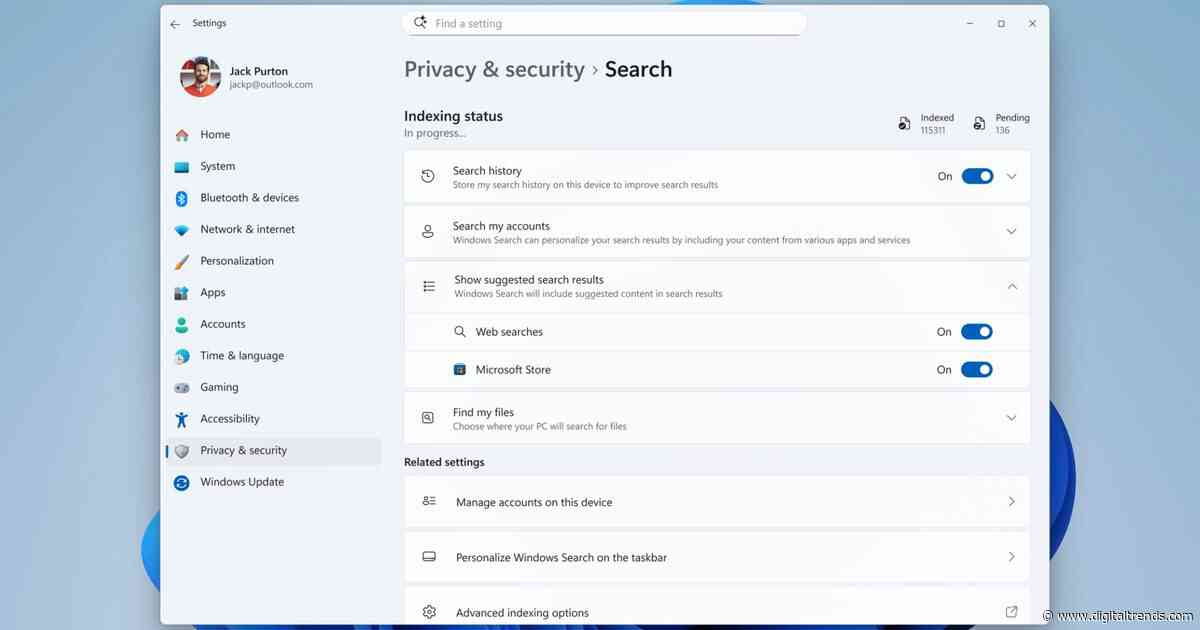Click the suggested search results list icon
This screenshot has height=630, width=1200.
429,286
